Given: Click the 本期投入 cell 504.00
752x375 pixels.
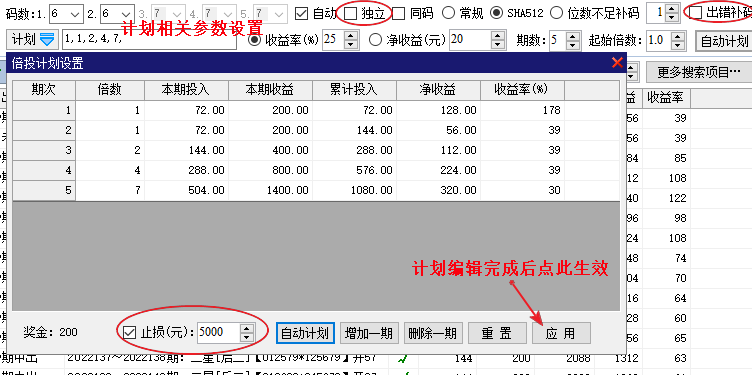Looking at the screenshot, I should tap(187, 190).
